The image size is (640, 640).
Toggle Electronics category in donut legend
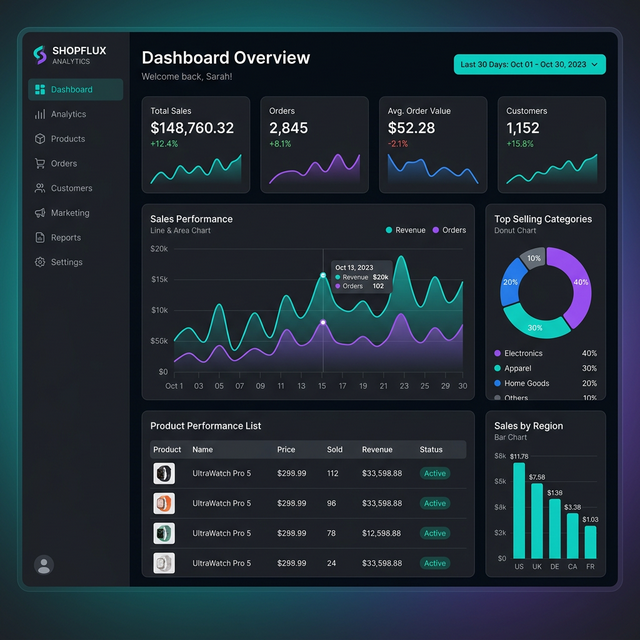(x=522, y=353)
